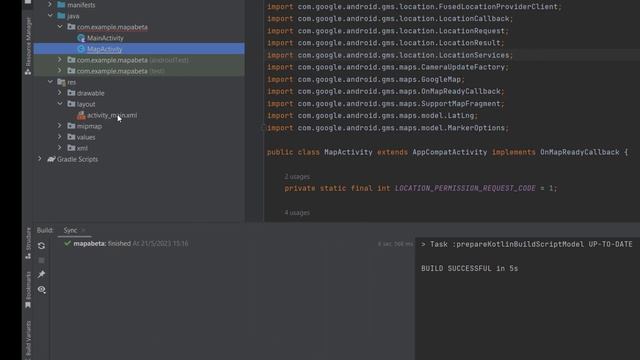Click the '4 usages' inlay hint
Screen dimensions: 640x360
point(297,212)
